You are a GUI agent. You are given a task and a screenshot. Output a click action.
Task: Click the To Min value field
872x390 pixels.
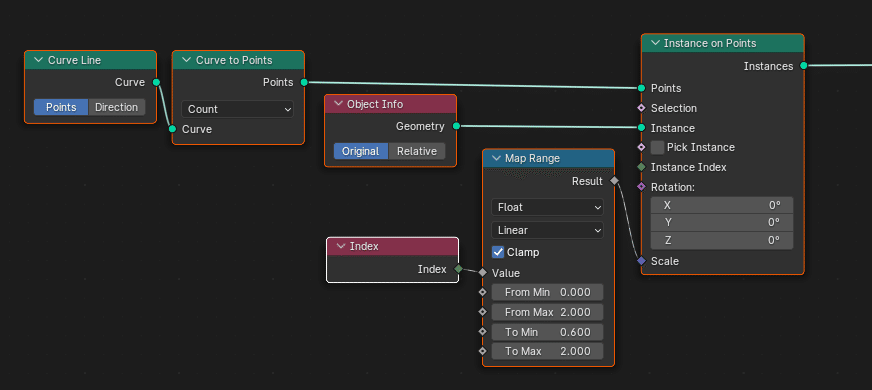(548, 332)
